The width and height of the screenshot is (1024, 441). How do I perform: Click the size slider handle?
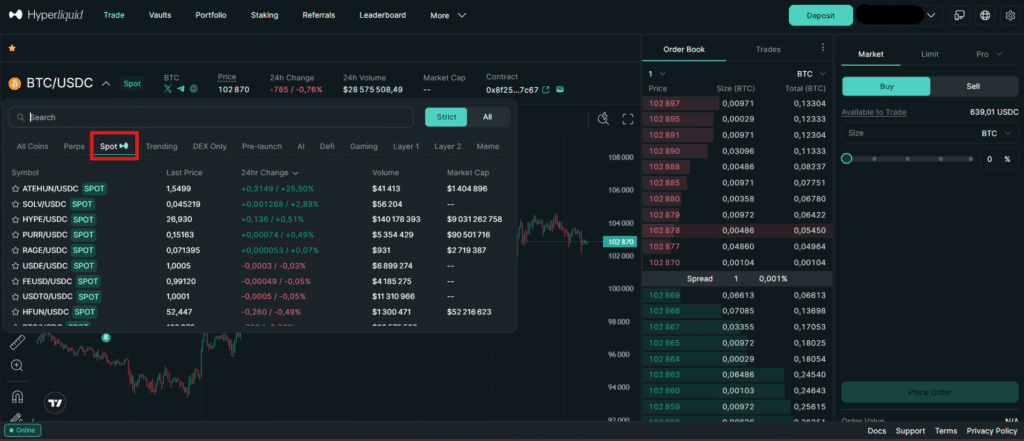click(x=846, y=159)
